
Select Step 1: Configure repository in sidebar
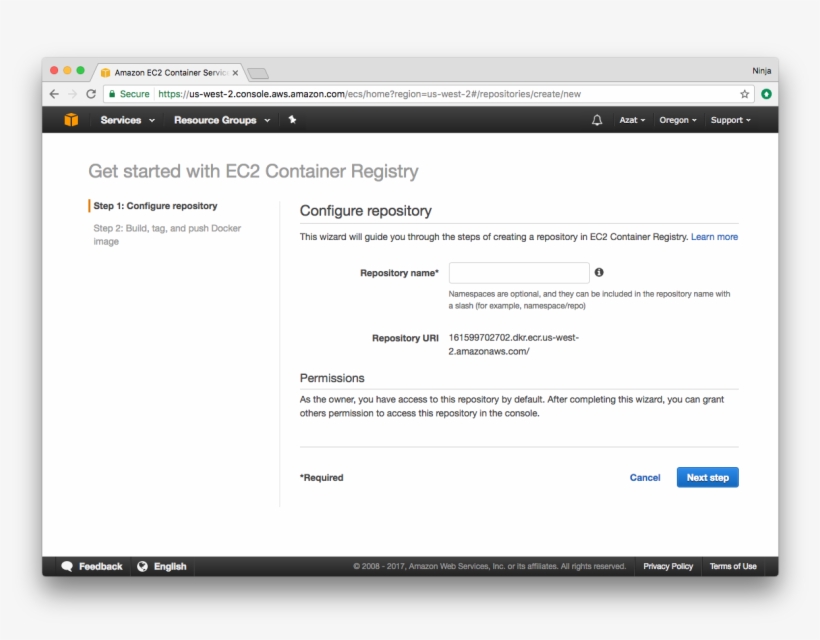pyautogui.click(x=155, y=205)
